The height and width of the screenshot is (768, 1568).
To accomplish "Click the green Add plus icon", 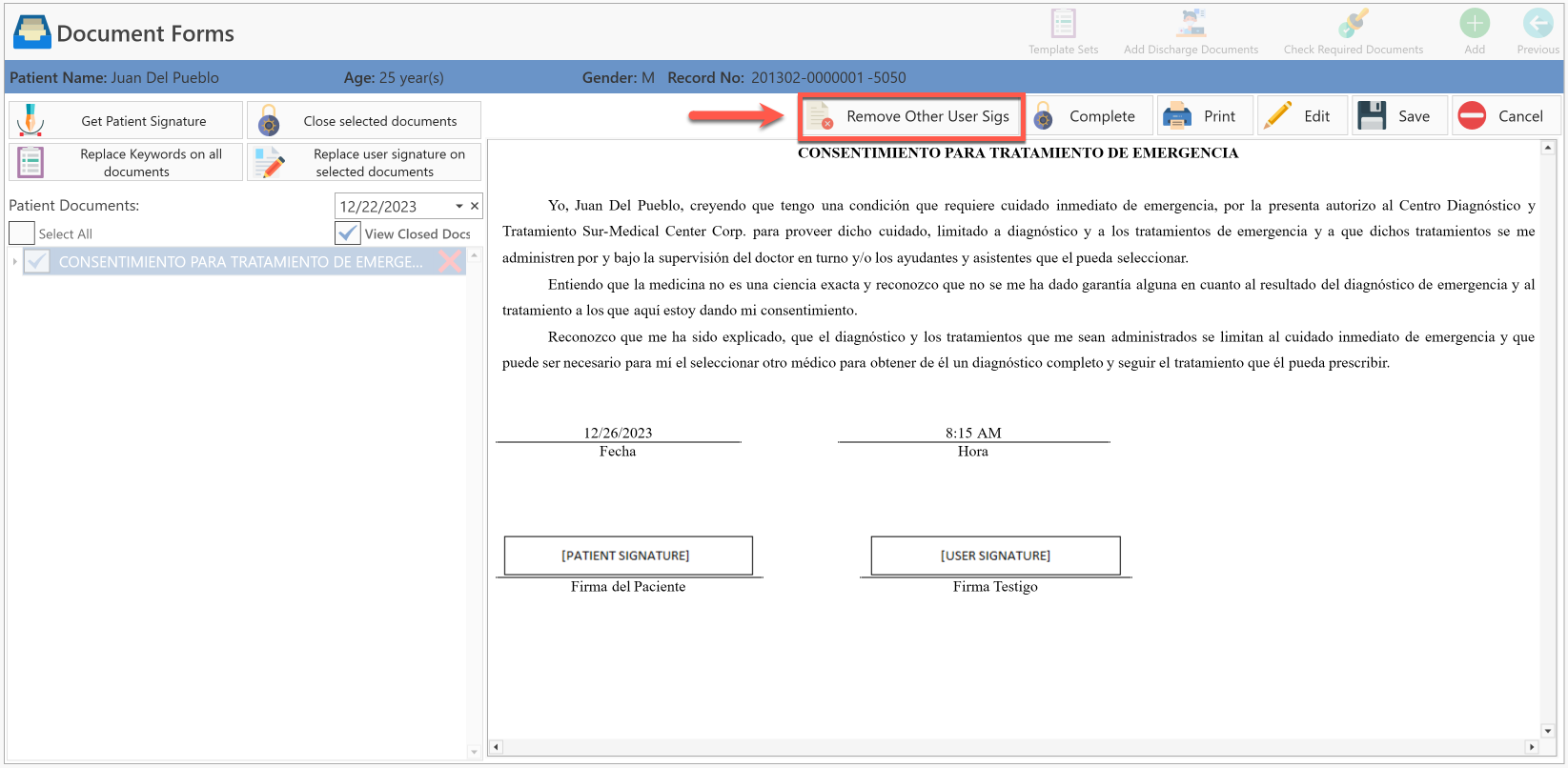I will pos(1475,23).
